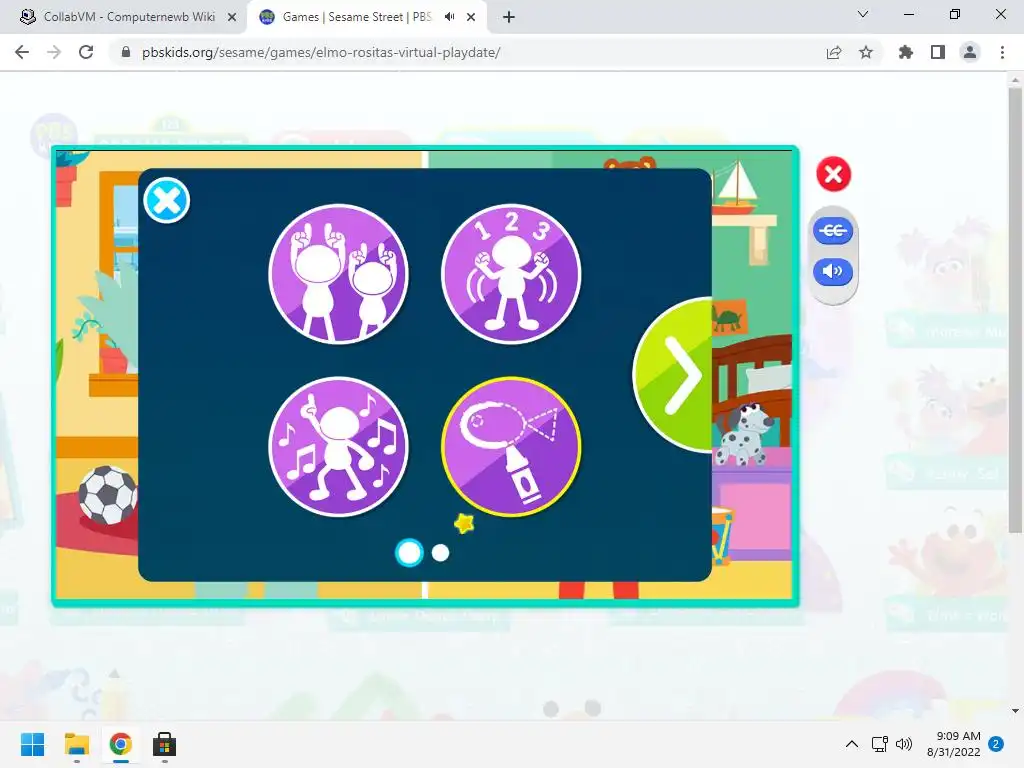Switch to second page indicator dot
This screenshot has width=1024, height=768.
pyautogui.click(x=441, y=552)
